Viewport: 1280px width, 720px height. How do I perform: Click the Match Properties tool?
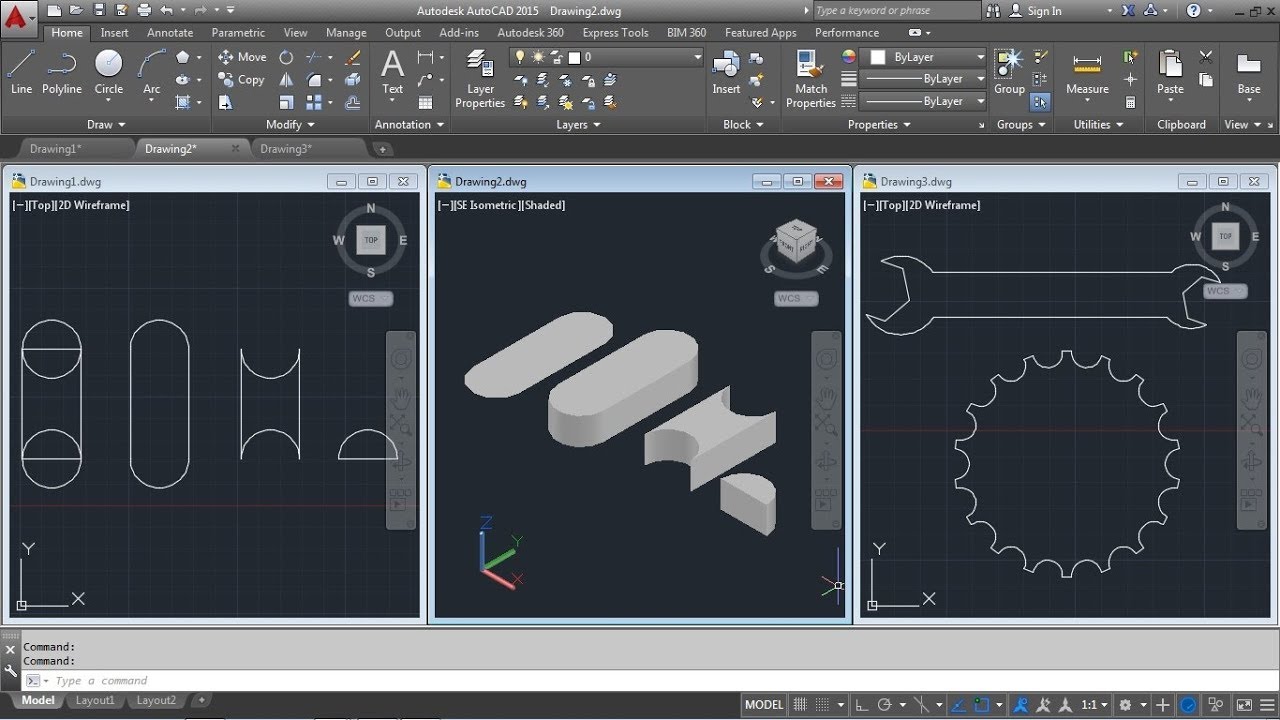pyautogui.click(x=811, y=80)
